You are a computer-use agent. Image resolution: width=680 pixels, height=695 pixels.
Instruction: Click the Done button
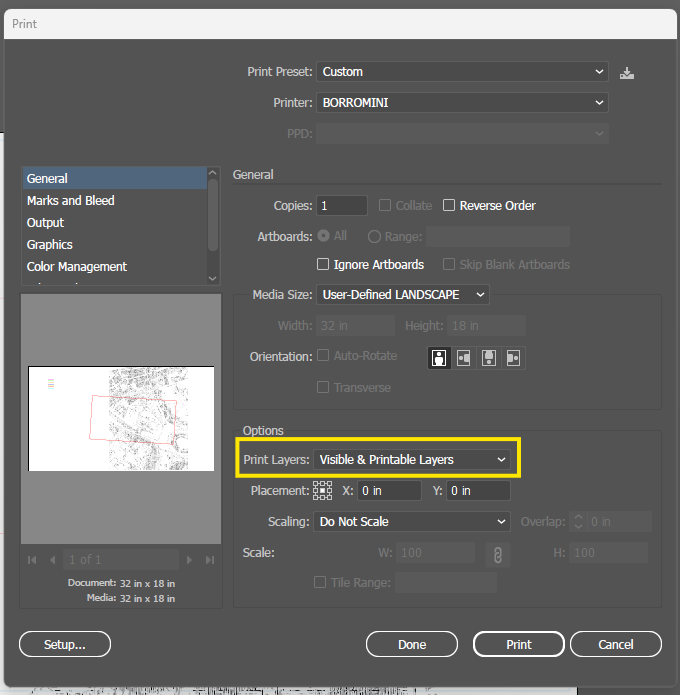click(x=412, y=644)
